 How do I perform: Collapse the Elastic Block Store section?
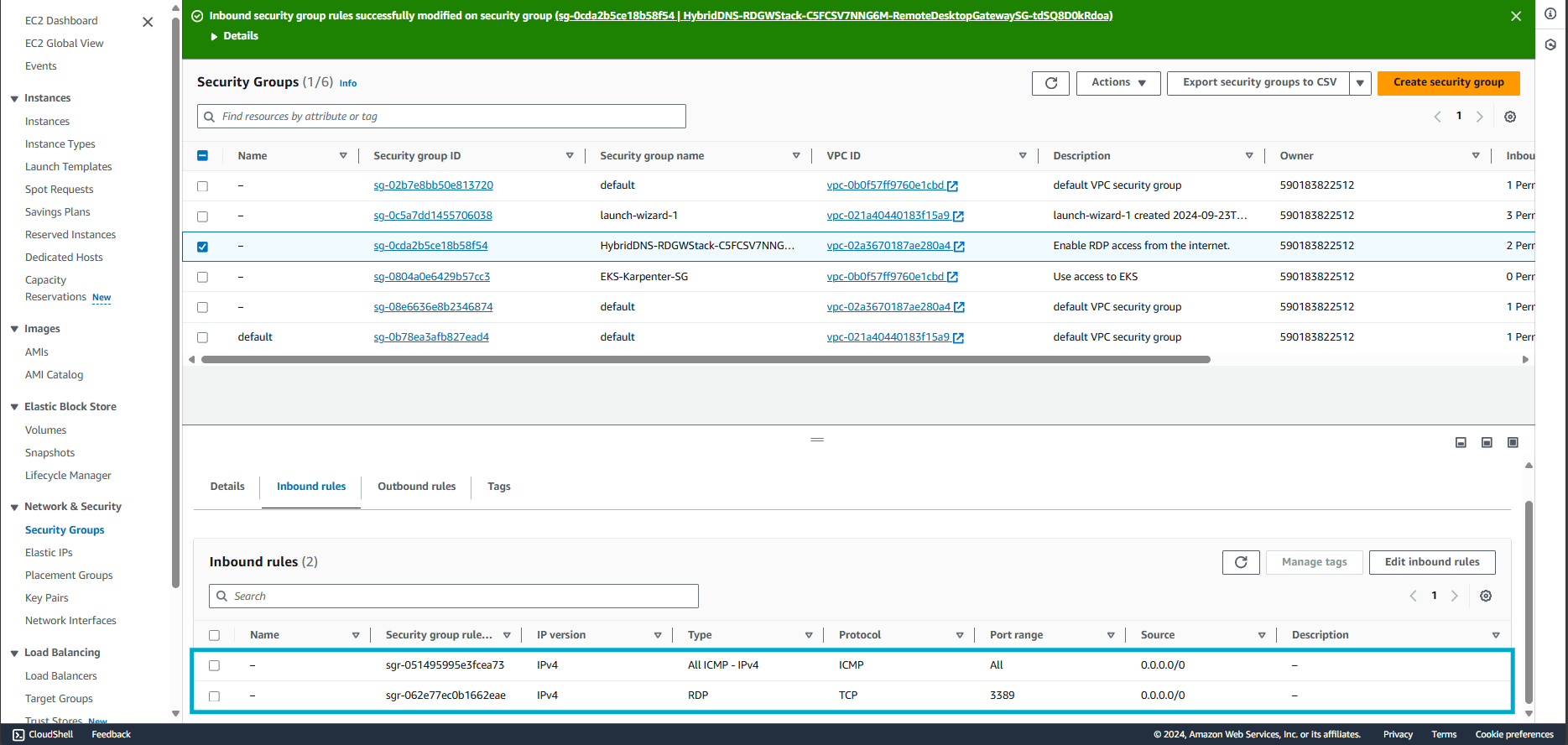coord(14,407)
